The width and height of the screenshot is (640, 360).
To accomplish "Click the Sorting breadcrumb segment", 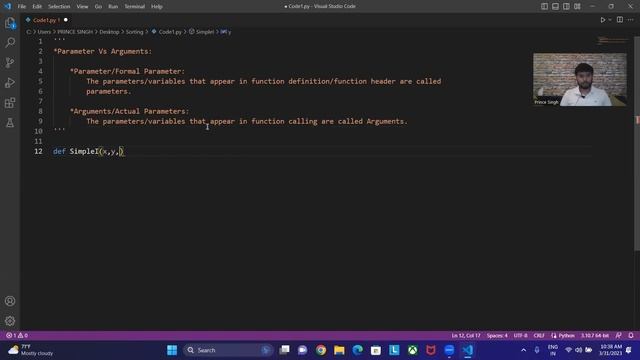I will pos(134,32).
